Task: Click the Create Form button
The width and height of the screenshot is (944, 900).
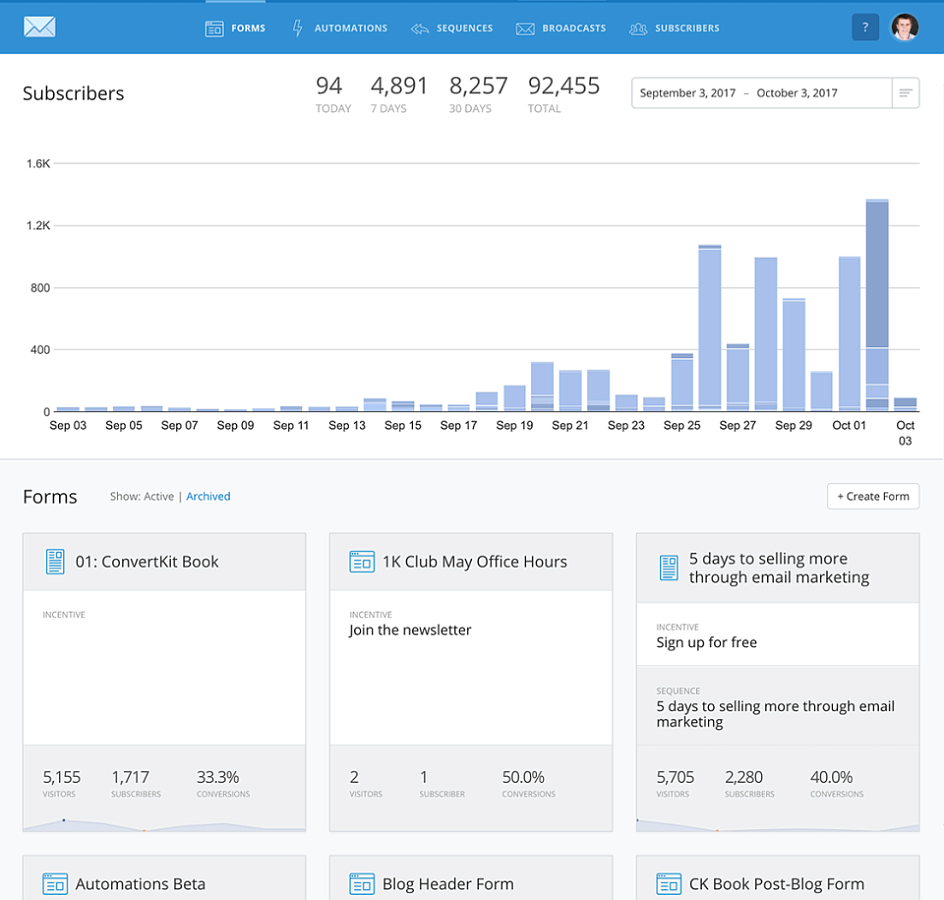Action: pyautogui.click(x=873, y=496)
